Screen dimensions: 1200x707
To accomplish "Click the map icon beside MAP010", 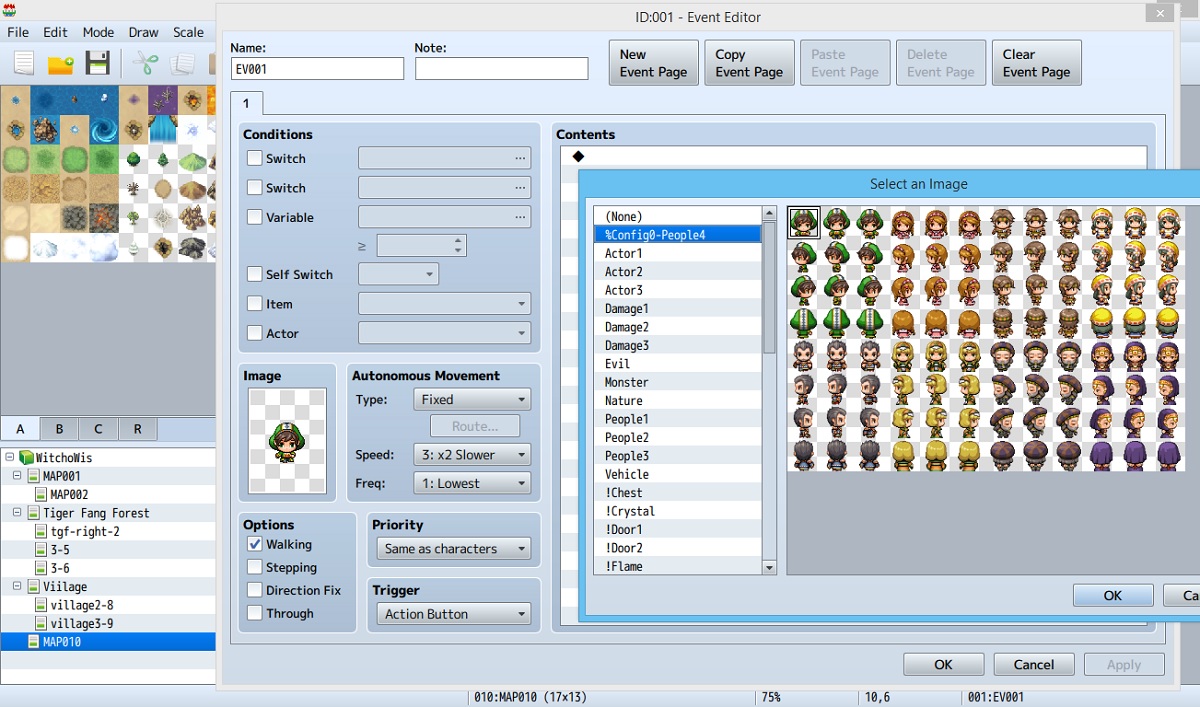I will (34, 642).
